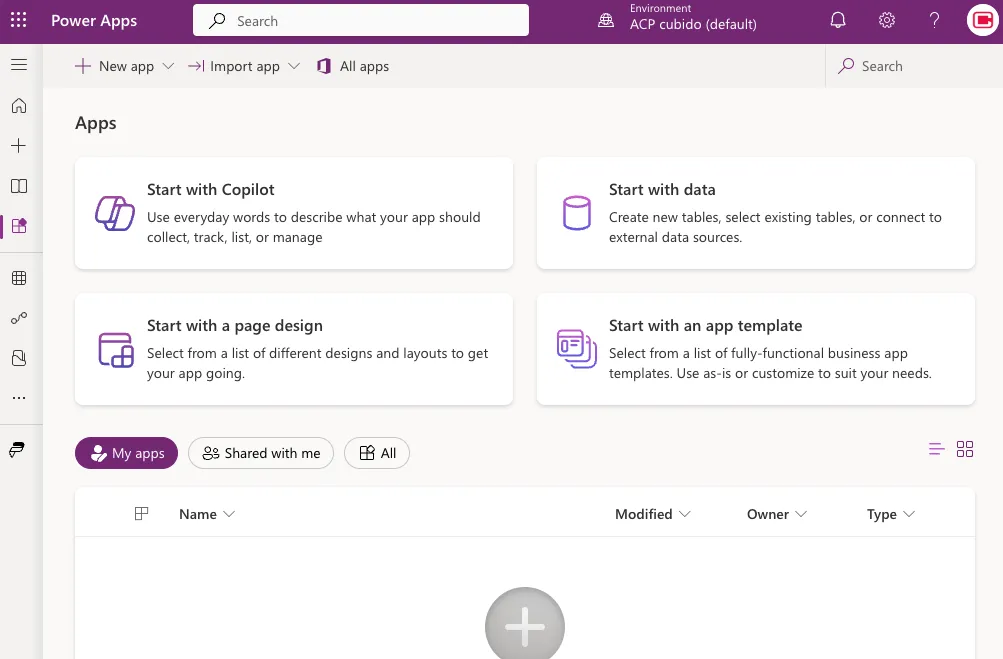Image resolution: width=1003 pixels, height=659 pixels.
Task: Select the All apps filter pill
Action: click(x=377, y=453)
